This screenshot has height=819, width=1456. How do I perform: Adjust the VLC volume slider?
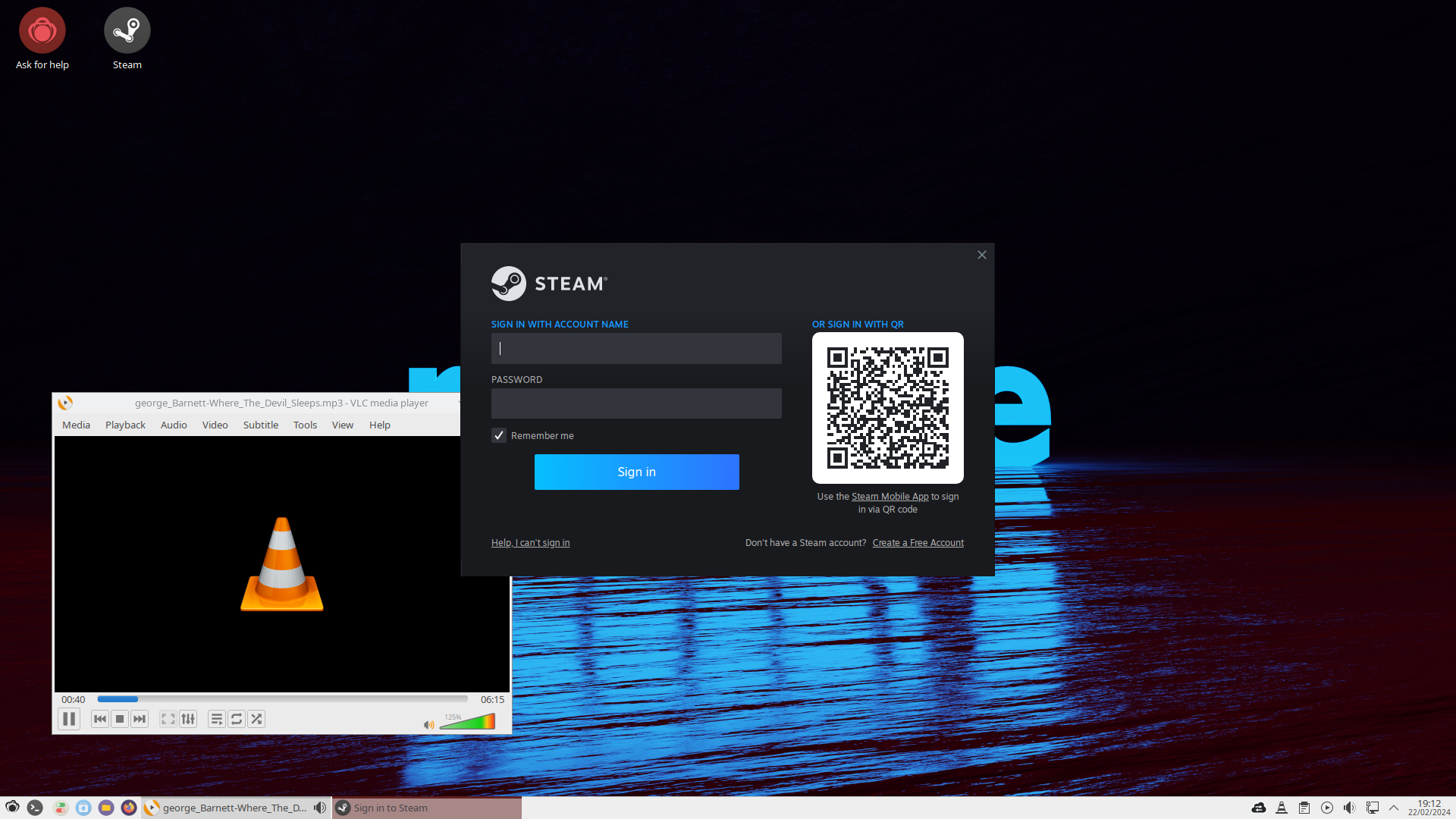467,721
